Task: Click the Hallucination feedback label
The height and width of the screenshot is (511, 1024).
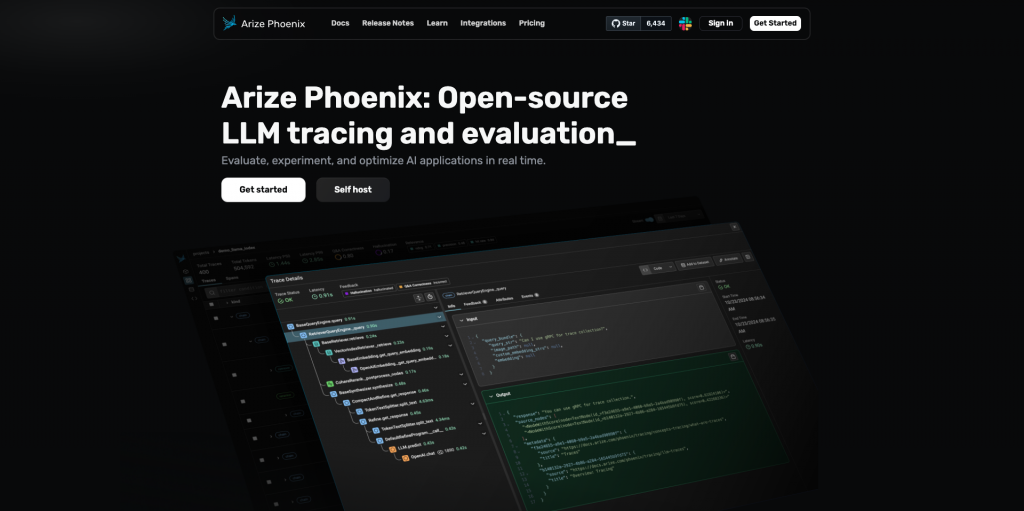Action: (369, 290)
